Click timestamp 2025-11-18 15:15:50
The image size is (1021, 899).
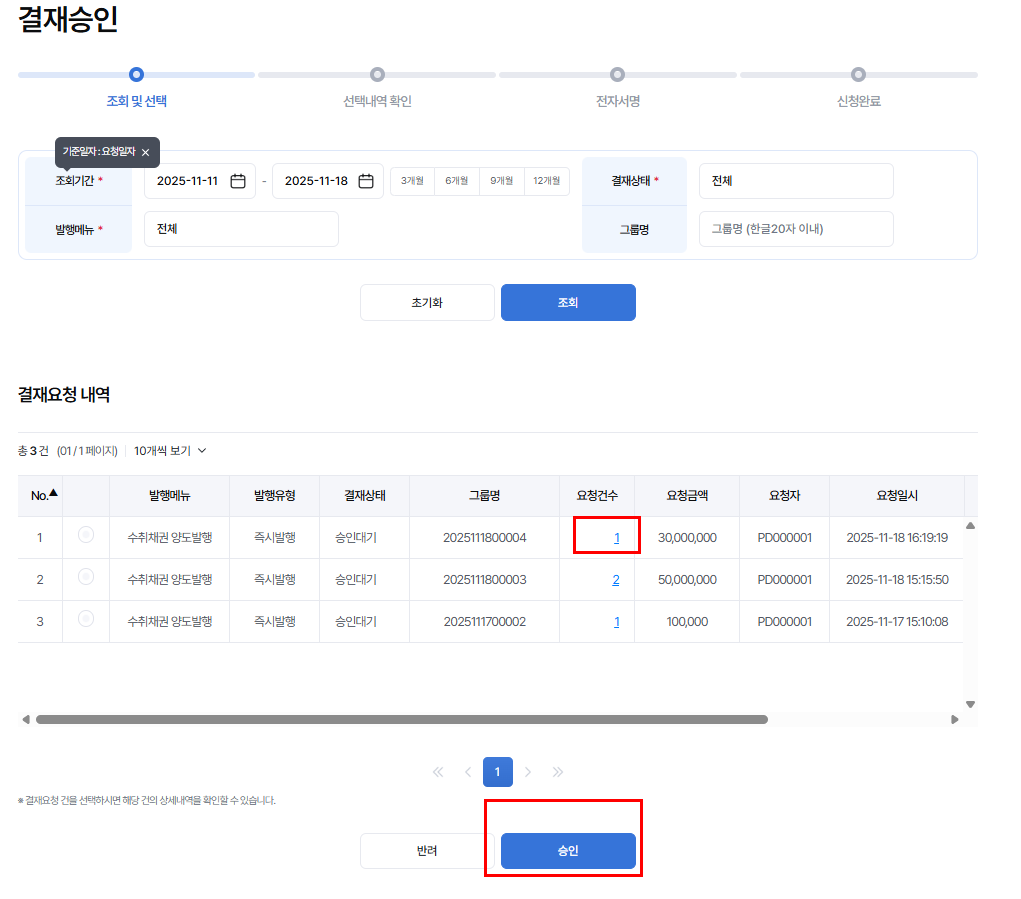897,579
